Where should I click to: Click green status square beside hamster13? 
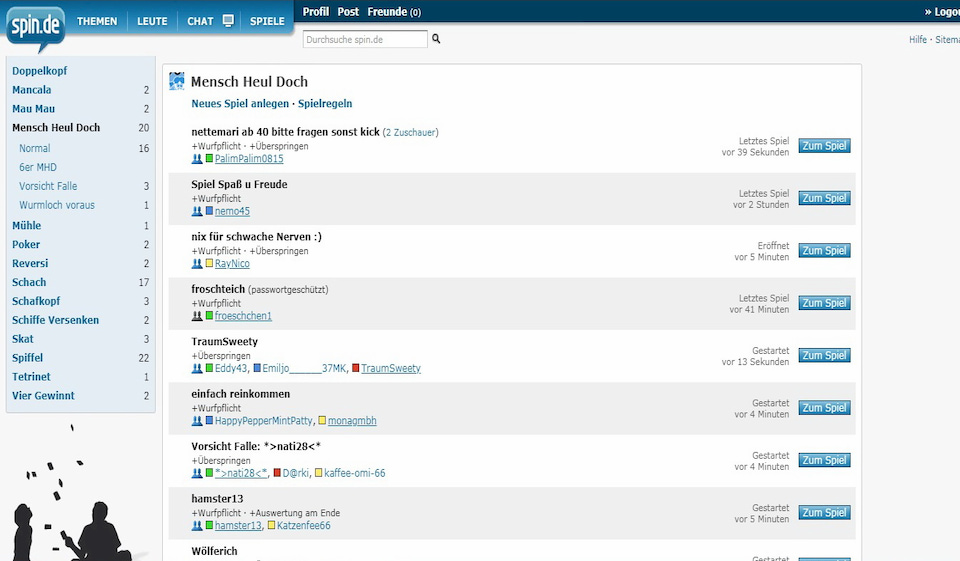click(x=210, y=526)
